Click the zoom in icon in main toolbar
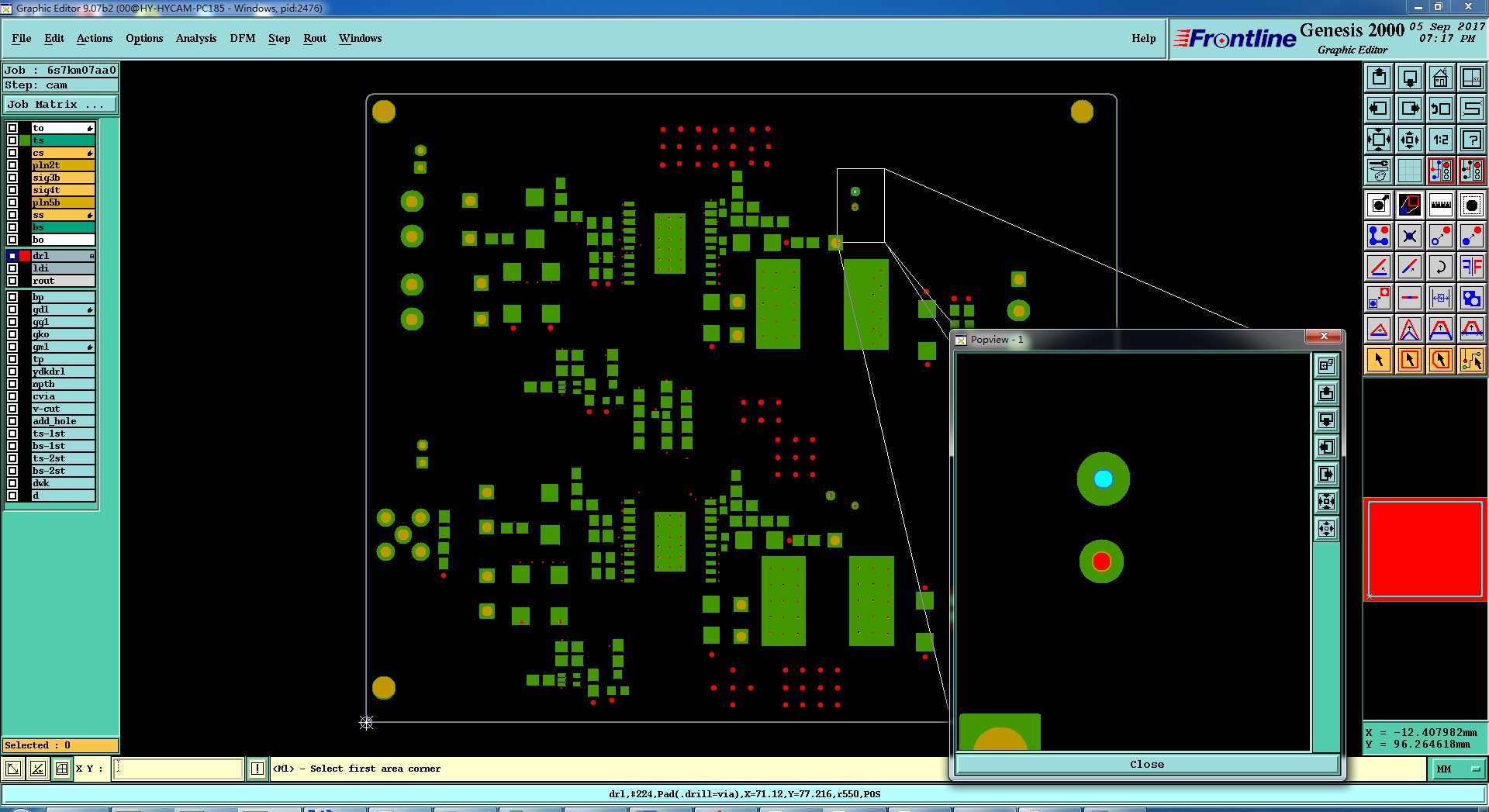The height and width of the screenshot is (812, 1489). click(x=1379, y=140)
